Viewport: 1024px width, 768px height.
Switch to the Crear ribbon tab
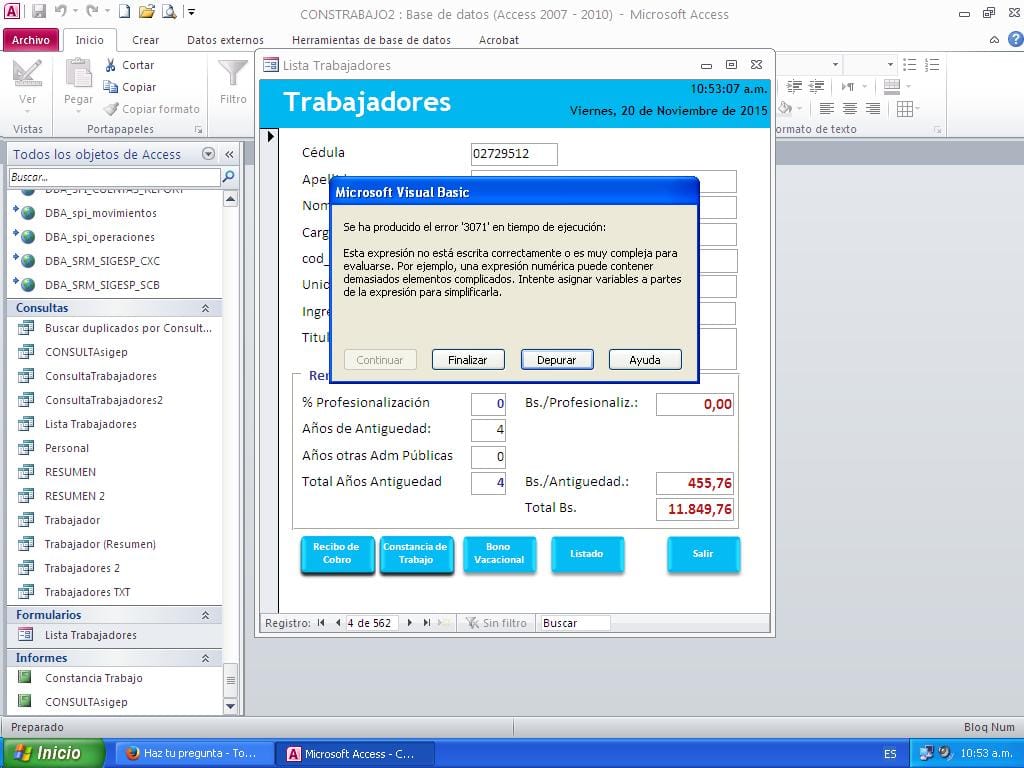coord(147,40)
